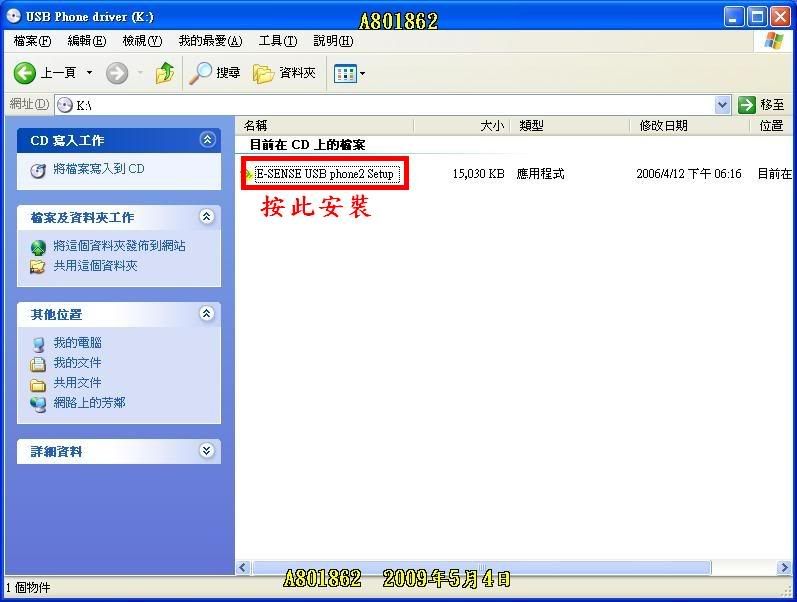Select the E-SENSE USB phone2 Setup file
This screenshot has height=602, width=797.
325,174
